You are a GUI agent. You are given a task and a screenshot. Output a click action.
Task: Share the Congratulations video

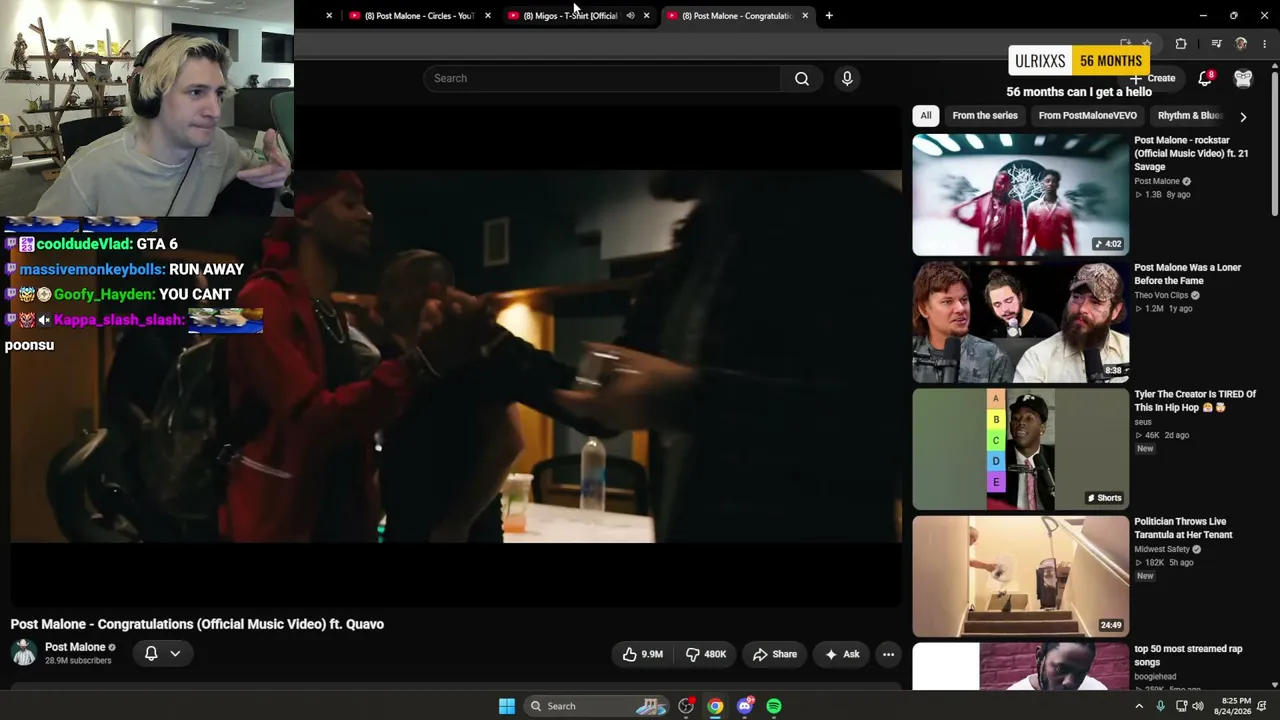pos(774,654)
